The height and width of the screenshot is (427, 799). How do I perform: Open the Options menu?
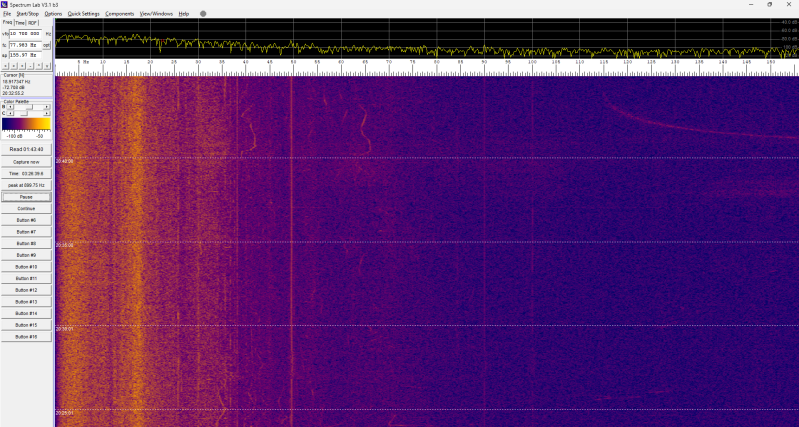point(53,14)
